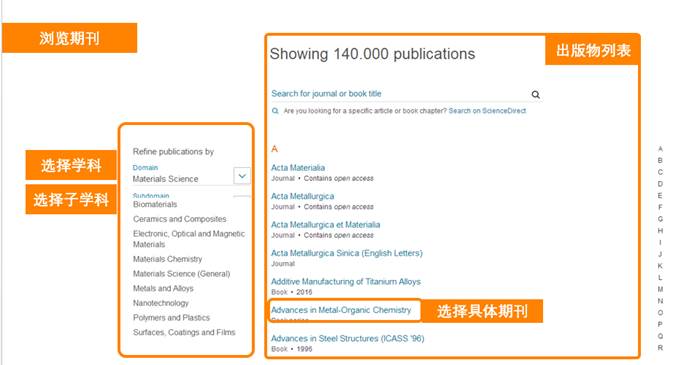Jump to letter P in alphabet index
The width and height of the screenshot is (692, 365).
point(660,324)
